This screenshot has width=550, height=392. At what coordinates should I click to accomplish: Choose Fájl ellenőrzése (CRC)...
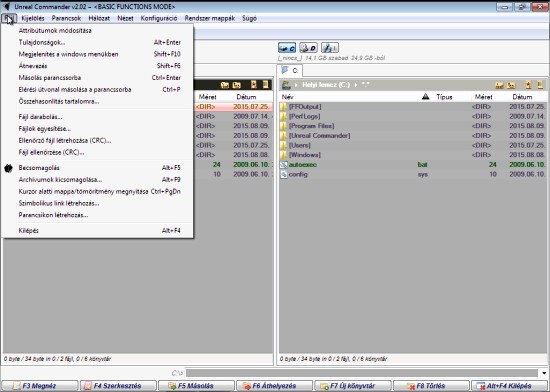[x=98, y=152]
